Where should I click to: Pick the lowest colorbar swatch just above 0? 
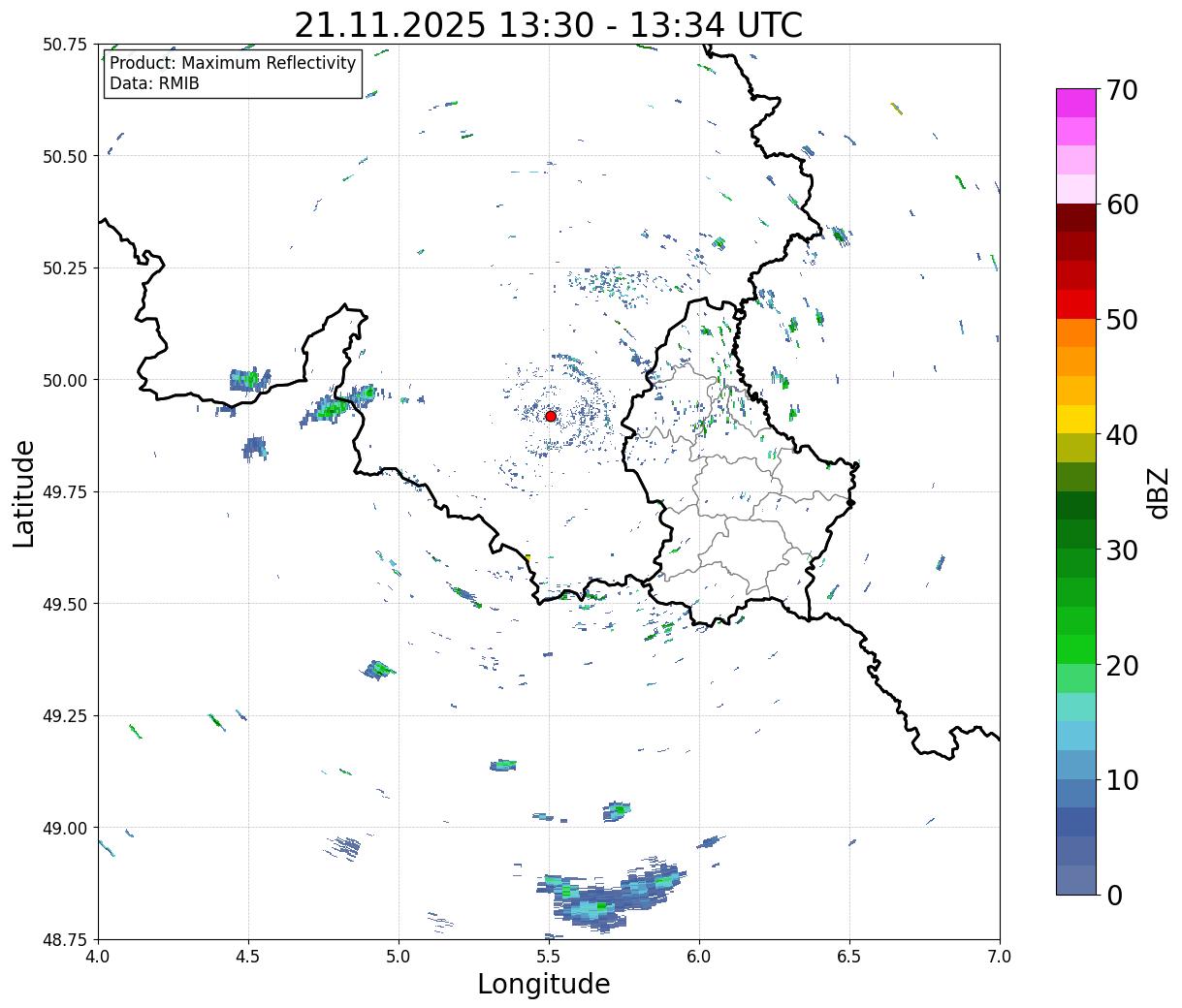pyautogui.click(x=1075, y=880)
